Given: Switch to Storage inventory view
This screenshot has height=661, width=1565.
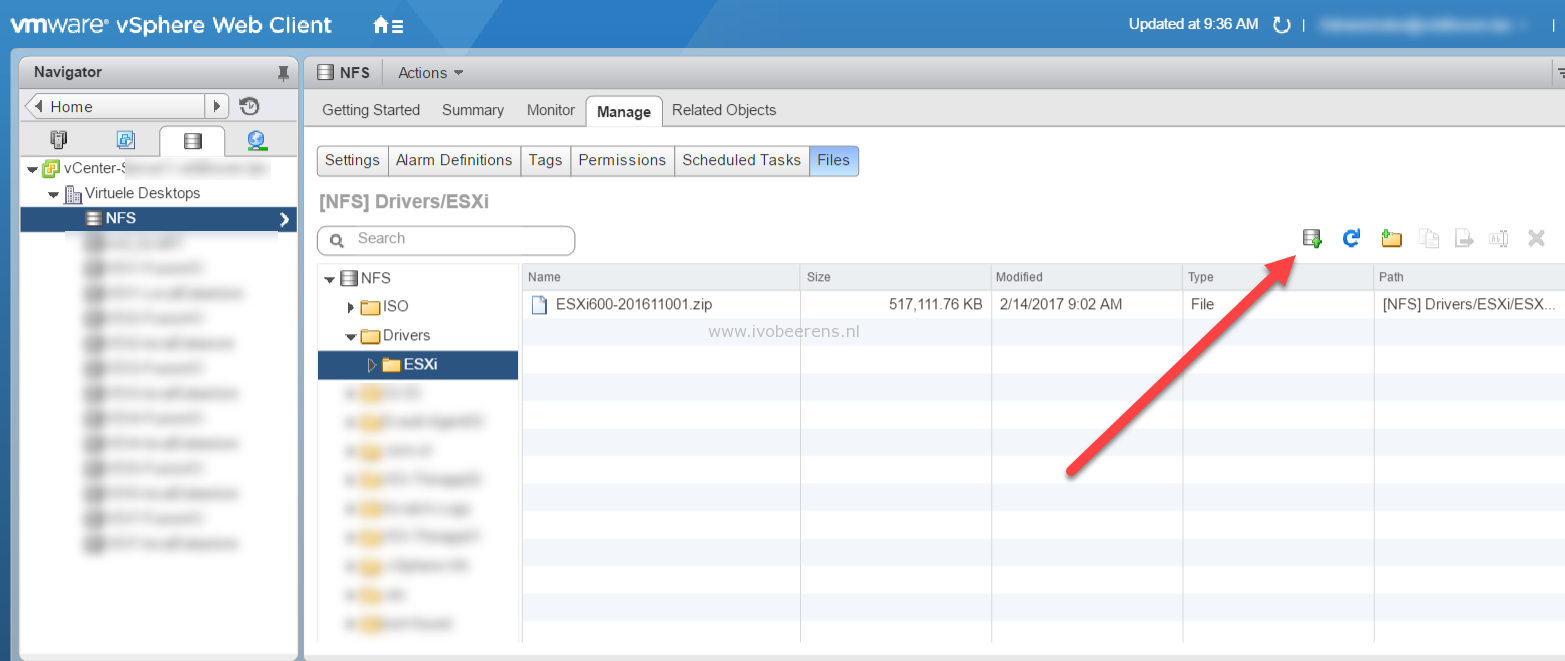Looking at the screenshot, I should click(192, 141).
